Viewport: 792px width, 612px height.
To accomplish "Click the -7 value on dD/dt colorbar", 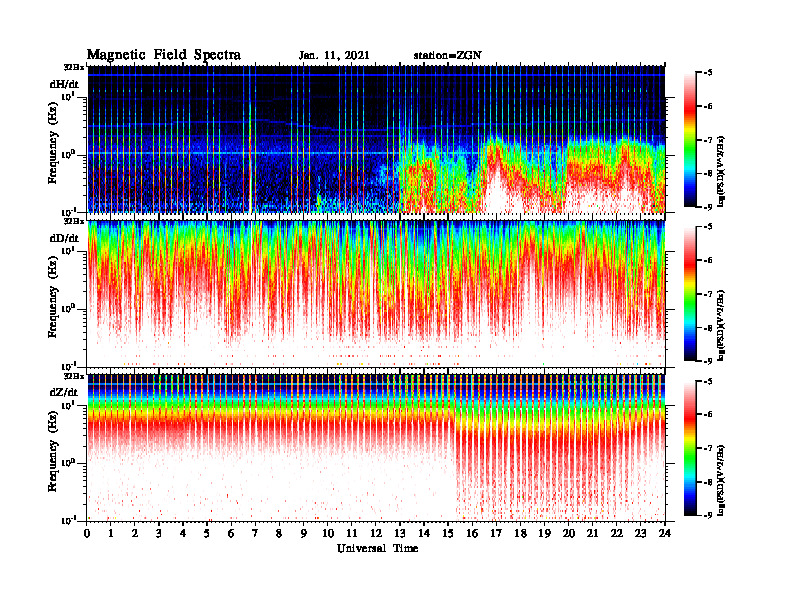I will pyautogui.click(x=708, y=294).
